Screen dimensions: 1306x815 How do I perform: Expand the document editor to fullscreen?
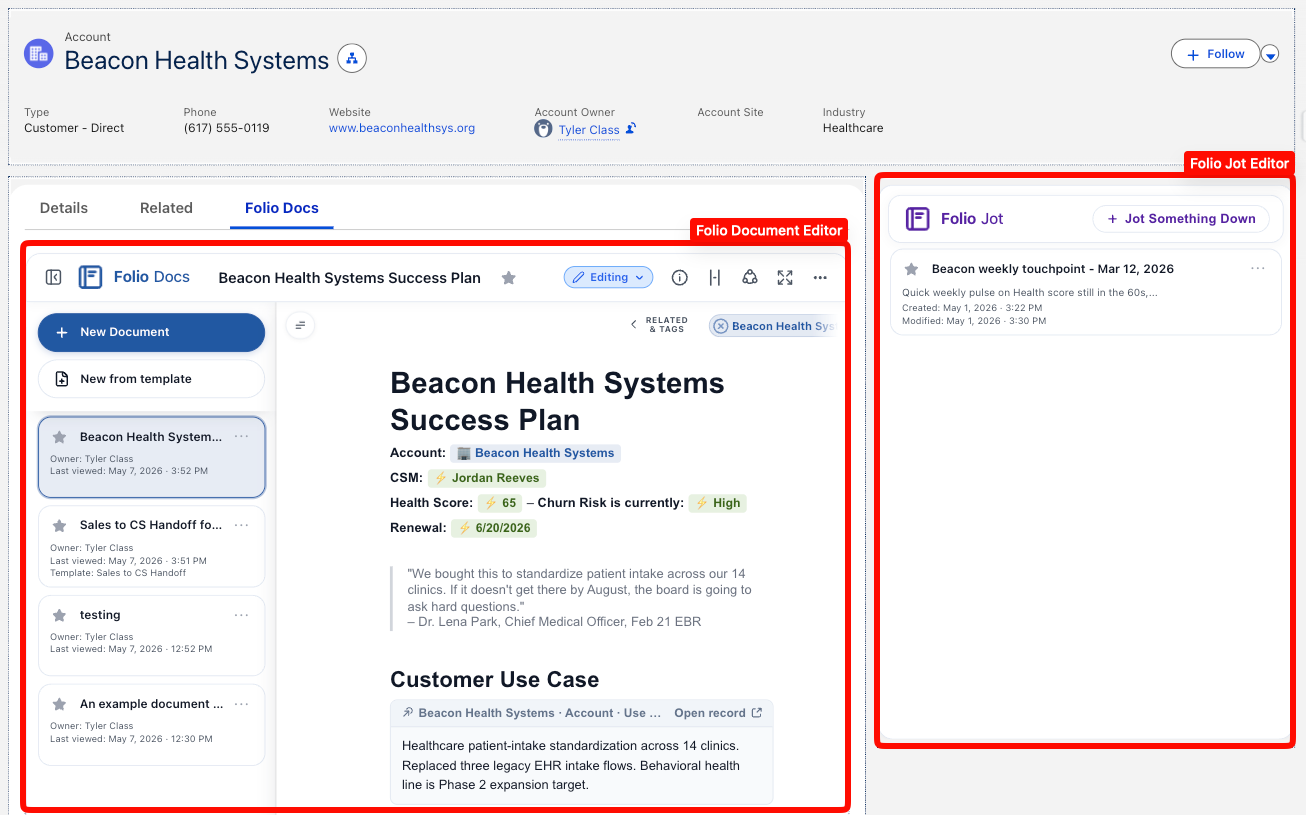point(785,277)
